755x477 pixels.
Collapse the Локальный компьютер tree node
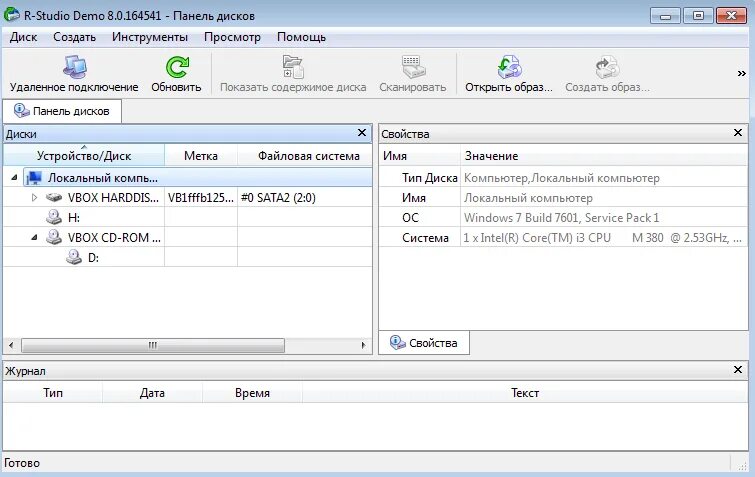(14, 178)
